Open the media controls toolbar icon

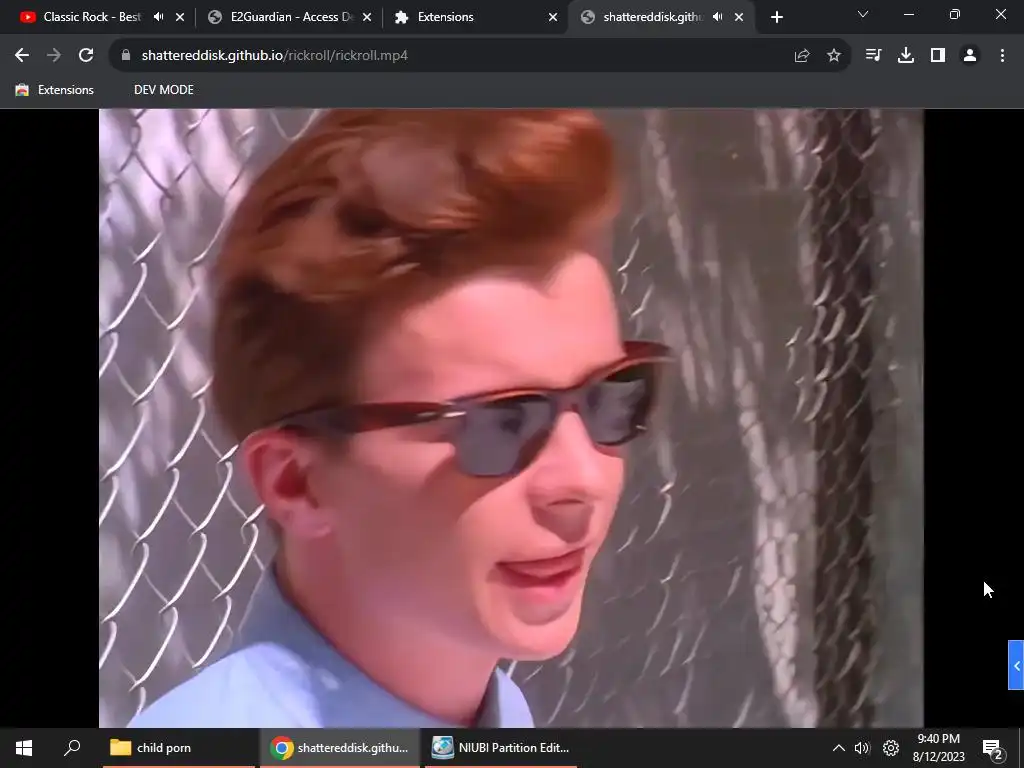tap(873, 56)
